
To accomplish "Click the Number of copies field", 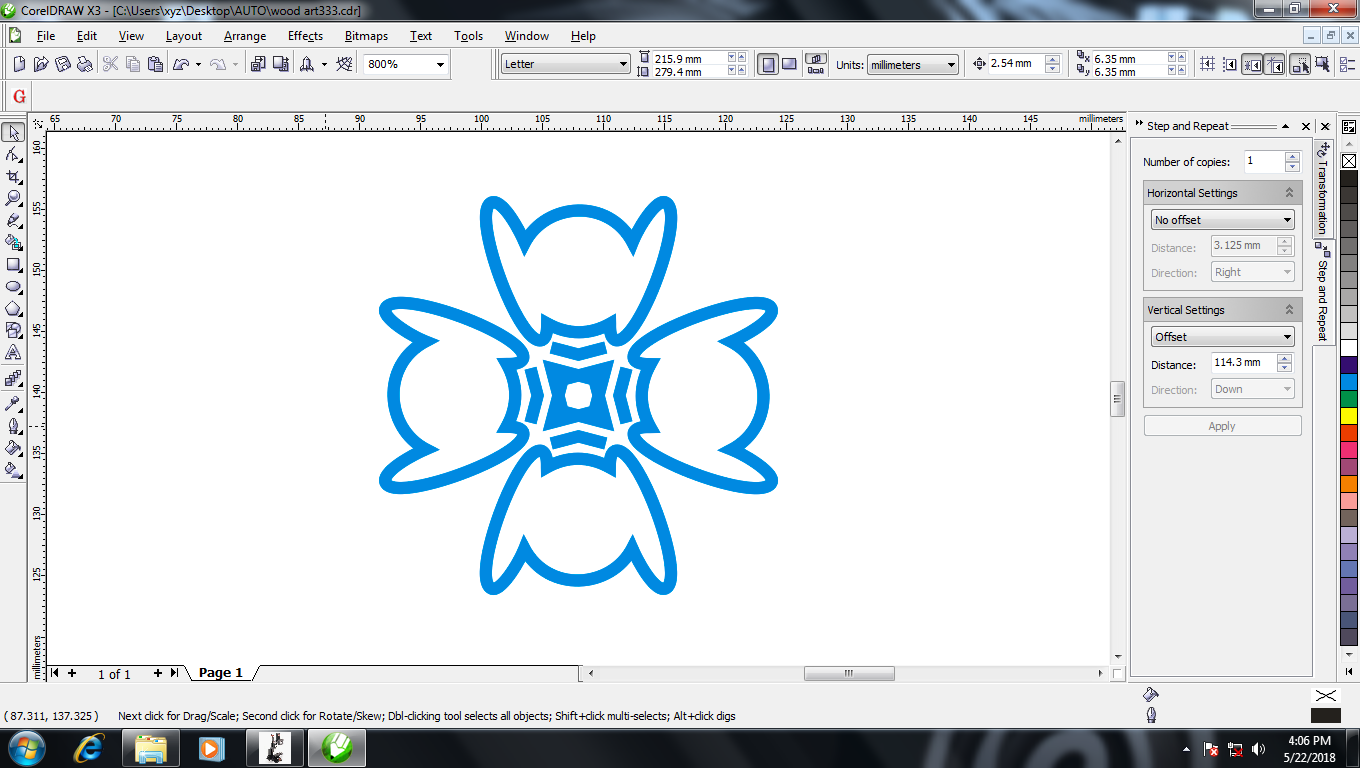I will tap(1264, 161).
